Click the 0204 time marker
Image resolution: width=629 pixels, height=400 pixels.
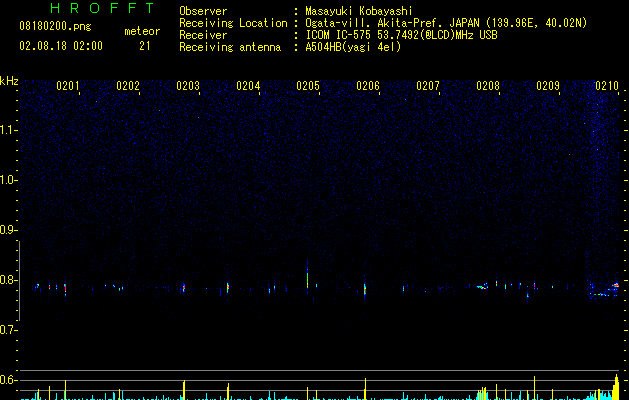[x=248, y=86]
